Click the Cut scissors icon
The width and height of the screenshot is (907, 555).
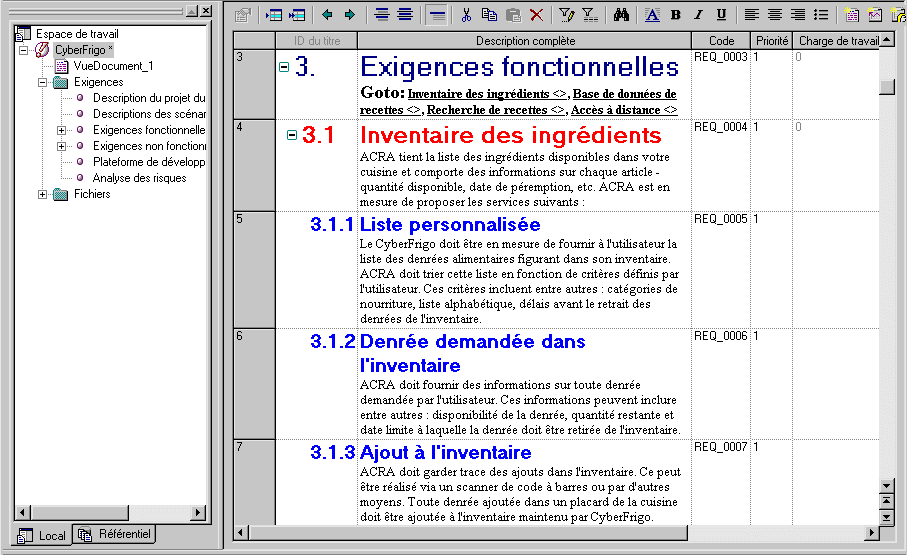pos(466,14)
